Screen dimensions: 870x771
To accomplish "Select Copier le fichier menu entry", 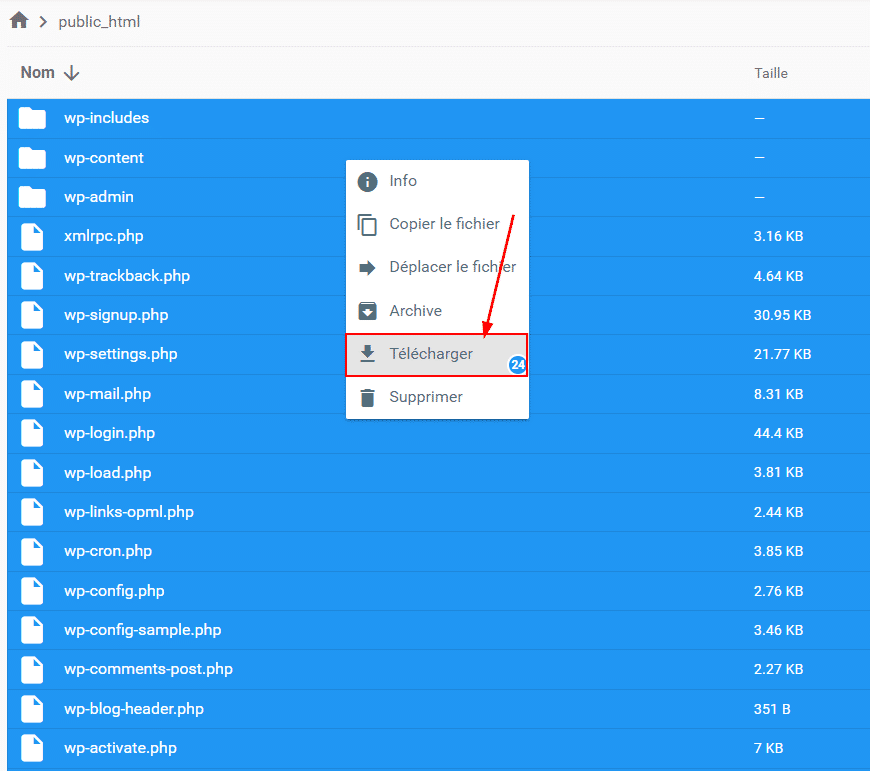I will pos(444,224).
